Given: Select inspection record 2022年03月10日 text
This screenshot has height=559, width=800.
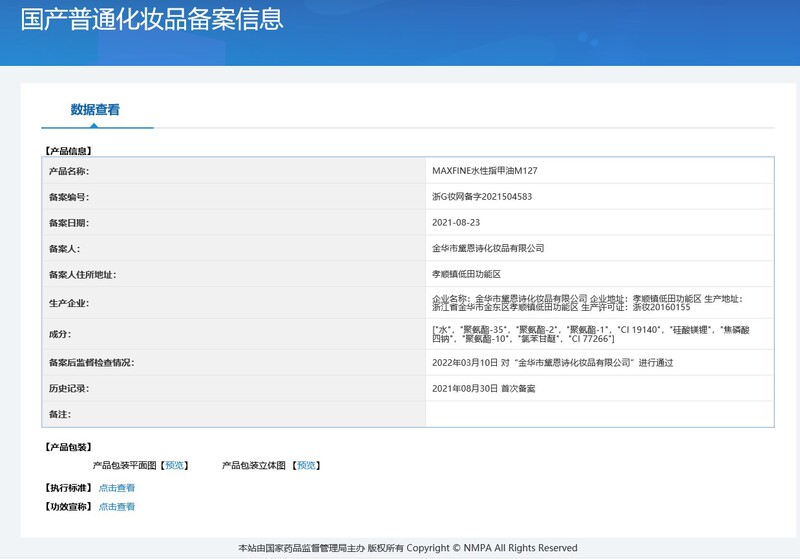Looking at the screenshot, I should point(553,363).
